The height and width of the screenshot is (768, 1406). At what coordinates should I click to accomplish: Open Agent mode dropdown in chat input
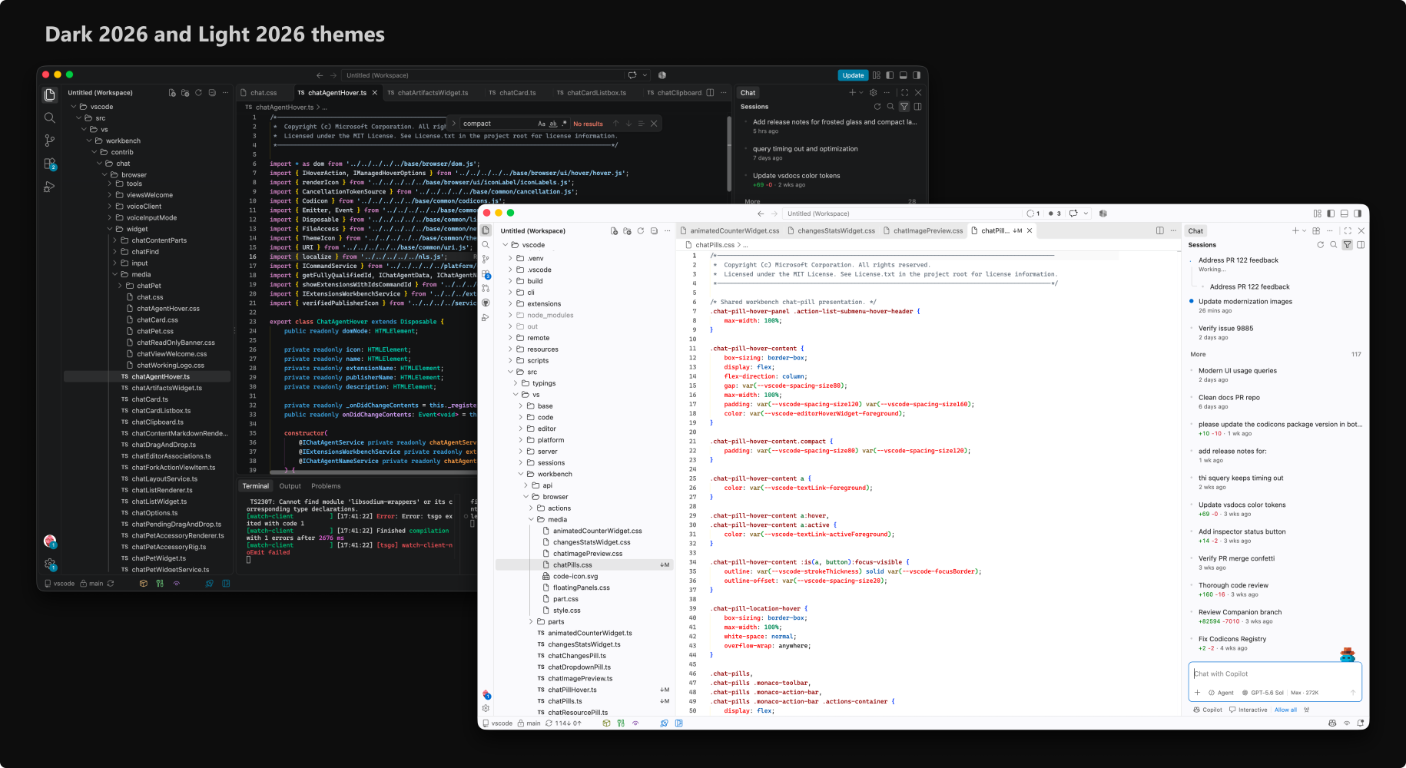pos(1221,692)
